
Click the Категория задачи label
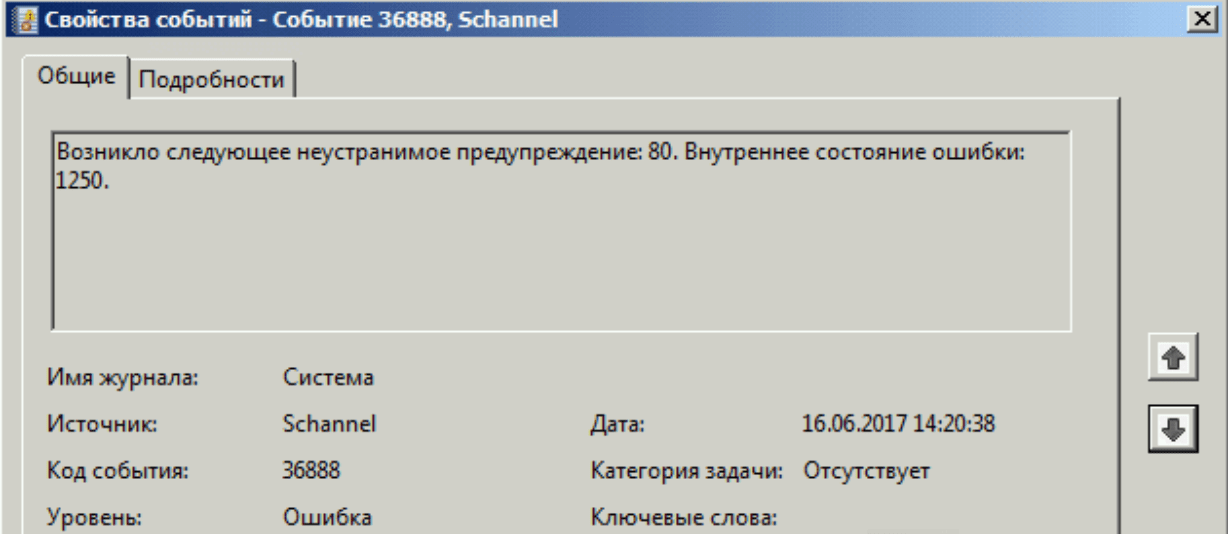pyautogui.click(x=686, y=470)
